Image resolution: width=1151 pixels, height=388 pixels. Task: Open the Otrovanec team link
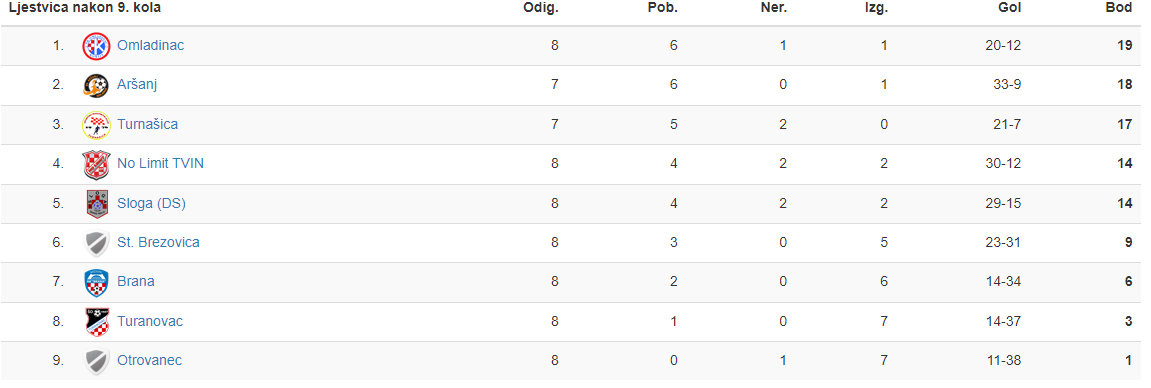click(x=150, y=361)
